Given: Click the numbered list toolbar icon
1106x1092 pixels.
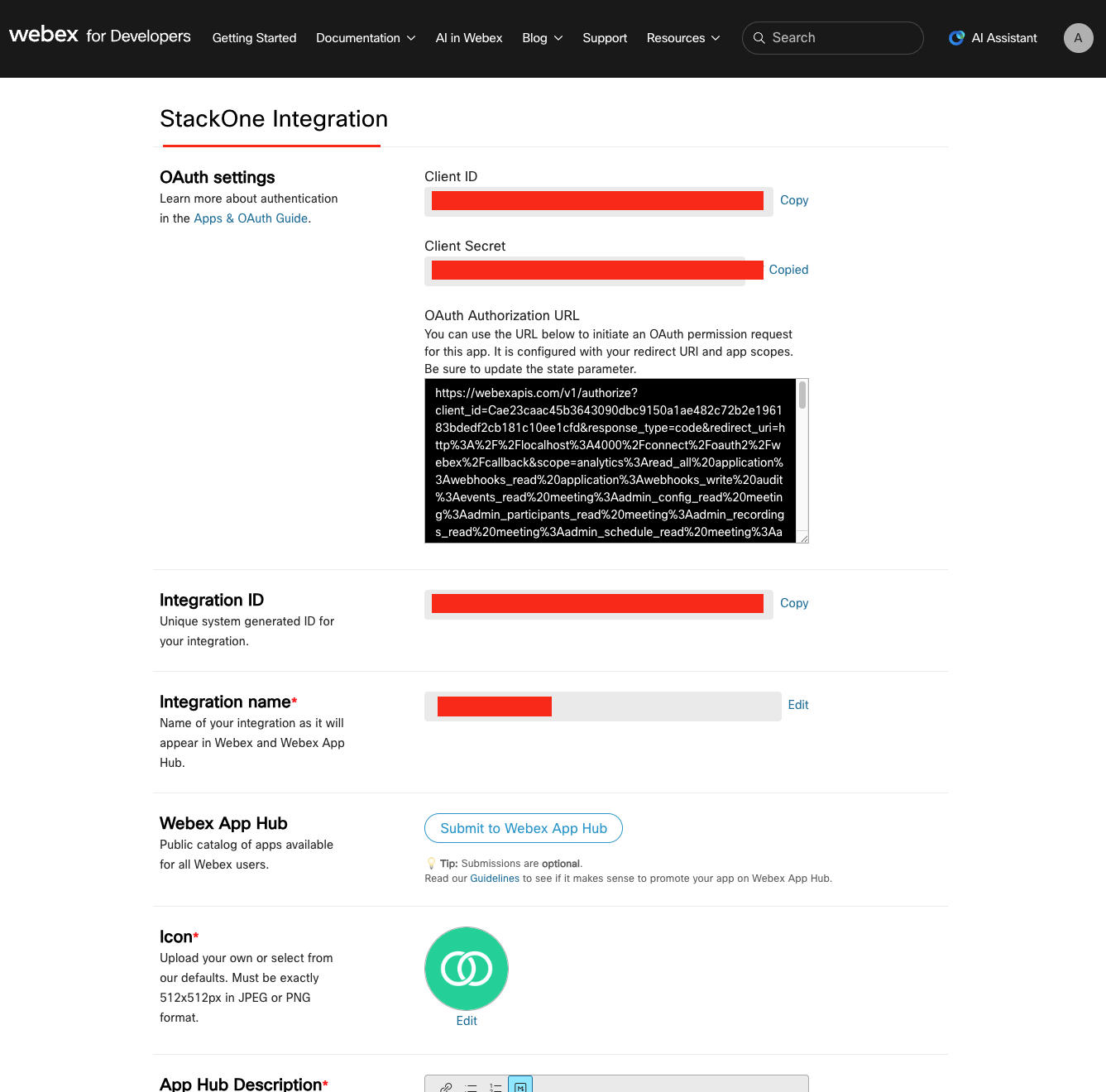Looking at the screenshot, I should point(496,1087).
